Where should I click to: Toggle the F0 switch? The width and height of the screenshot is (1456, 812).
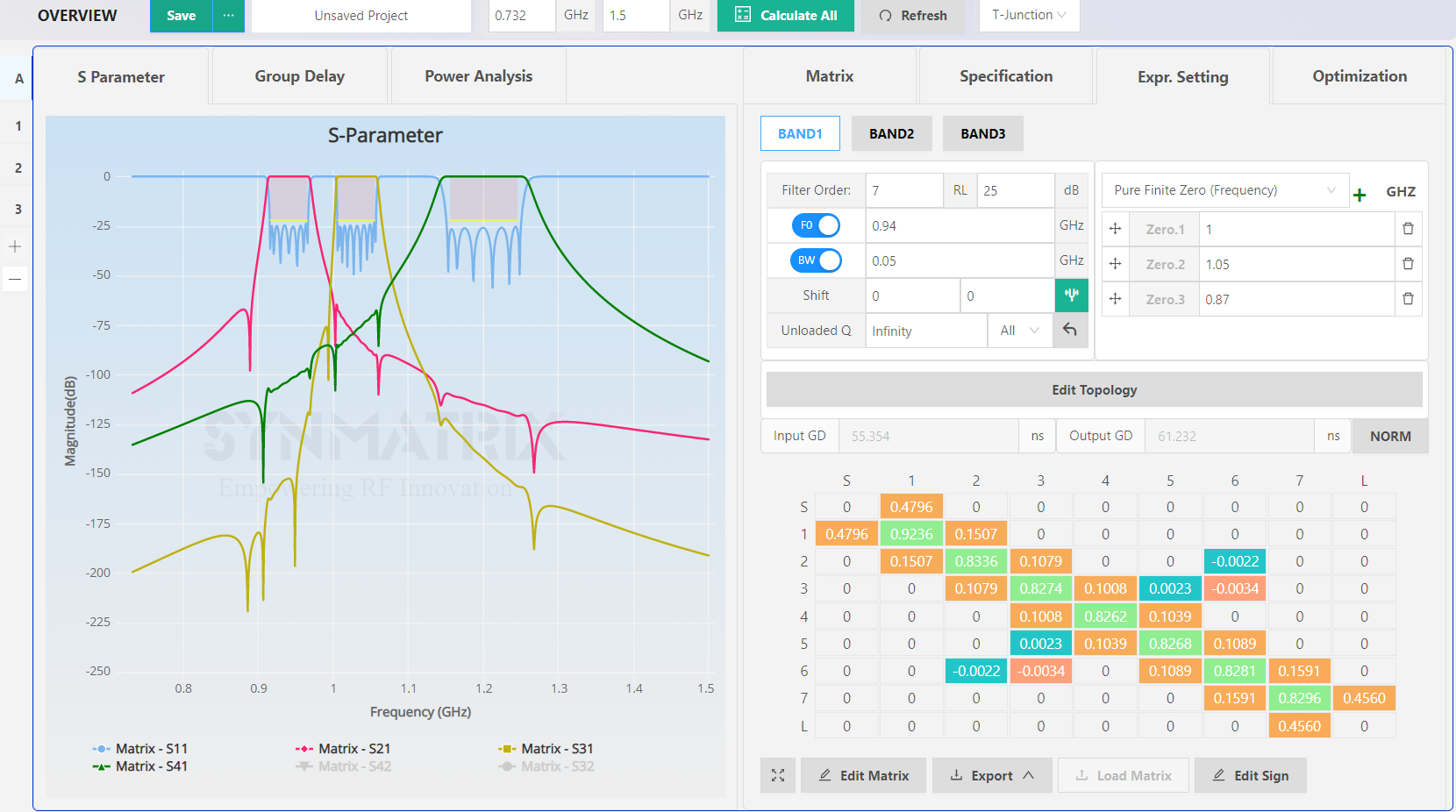[816, 225]
